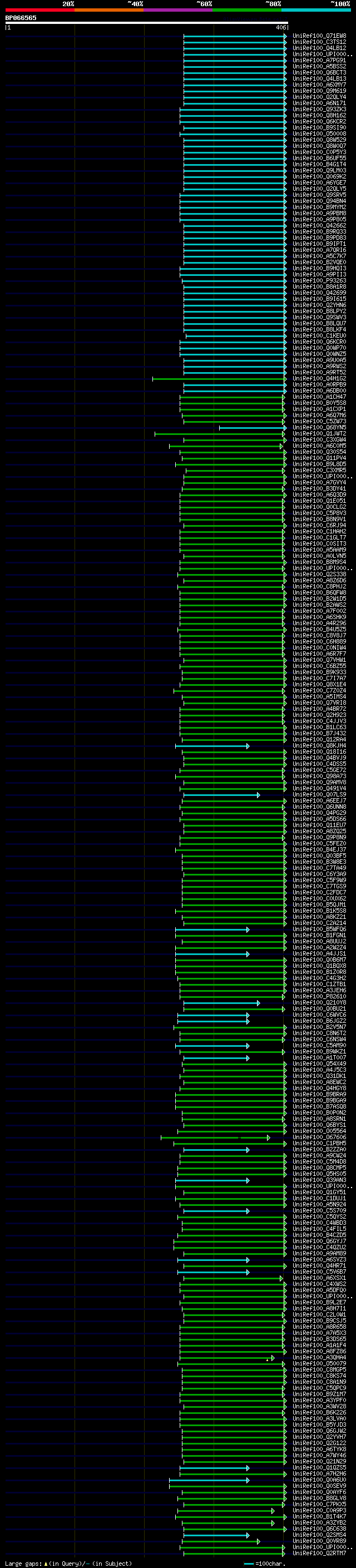Select the UniRef100_Q0A6U0 label
The height and width of the screenshot is (1568, 356).
coord(319,1480)
